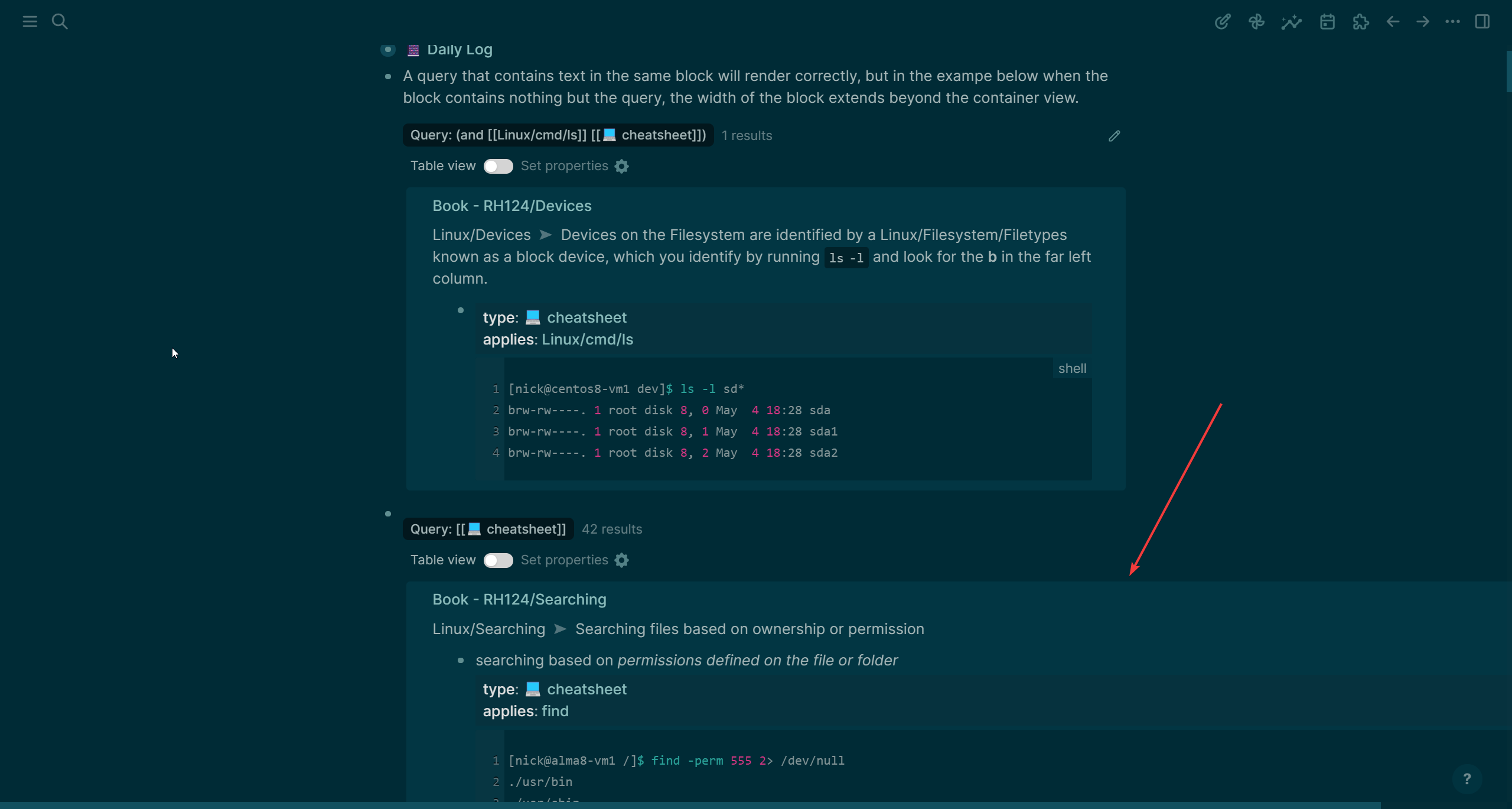Viewport: 1512px width, 809px height.
Task: Toggle the right sidebar panel icon
Action: click(x=1483, y=21)
